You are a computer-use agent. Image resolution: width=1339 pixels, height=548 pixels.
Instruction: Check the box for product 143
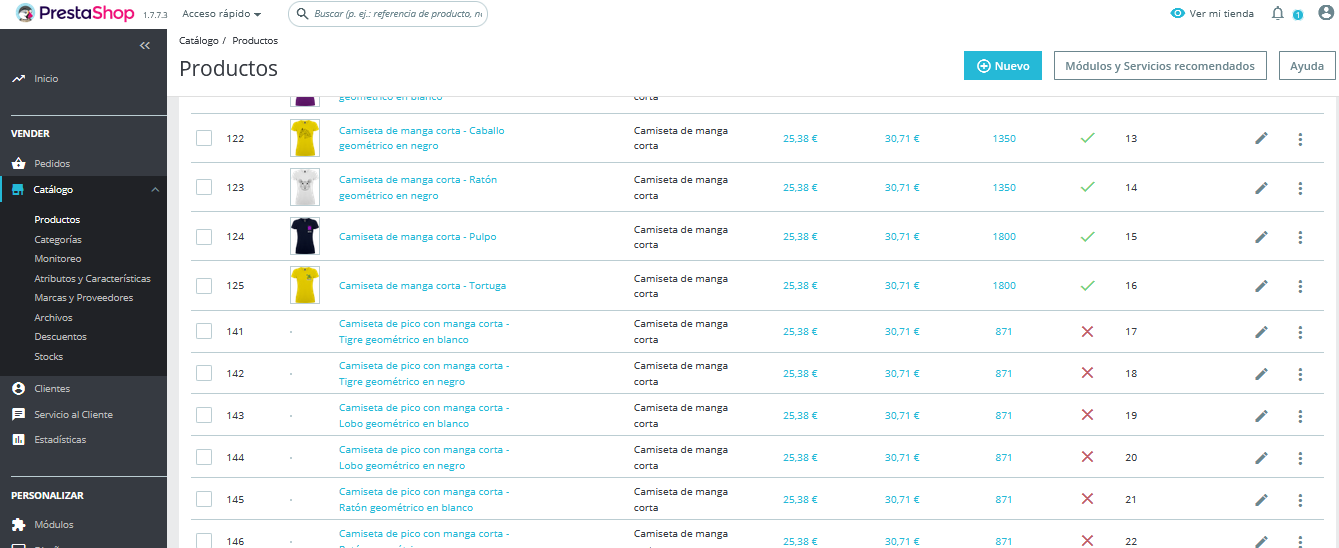(204, 415)
